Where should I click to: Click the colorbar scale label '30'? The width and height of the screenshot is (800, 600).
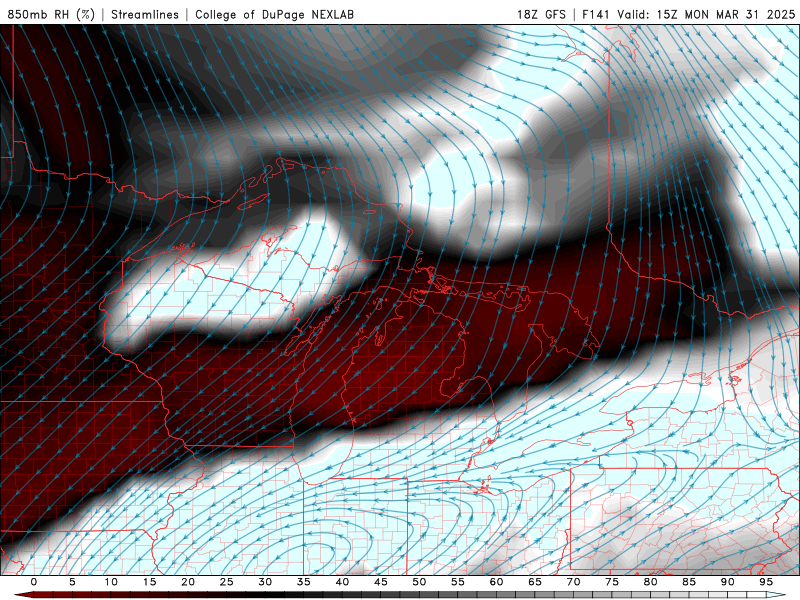coord(265,582)
